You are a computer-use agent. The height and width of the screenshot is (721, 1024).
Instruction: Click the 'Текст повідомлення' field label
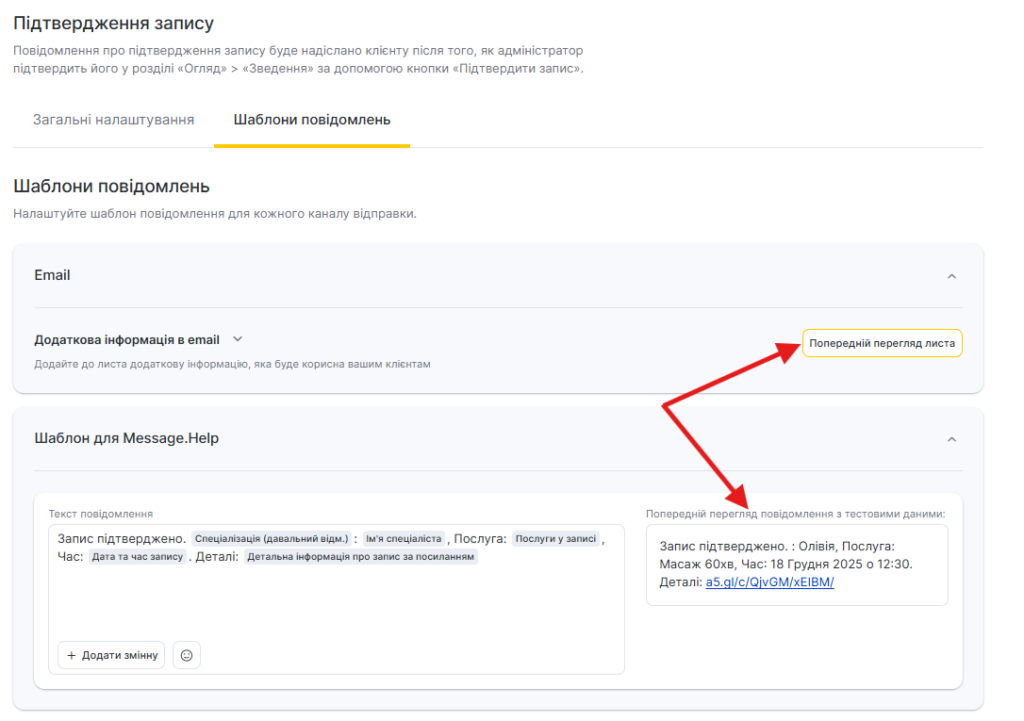coord(100,513)
